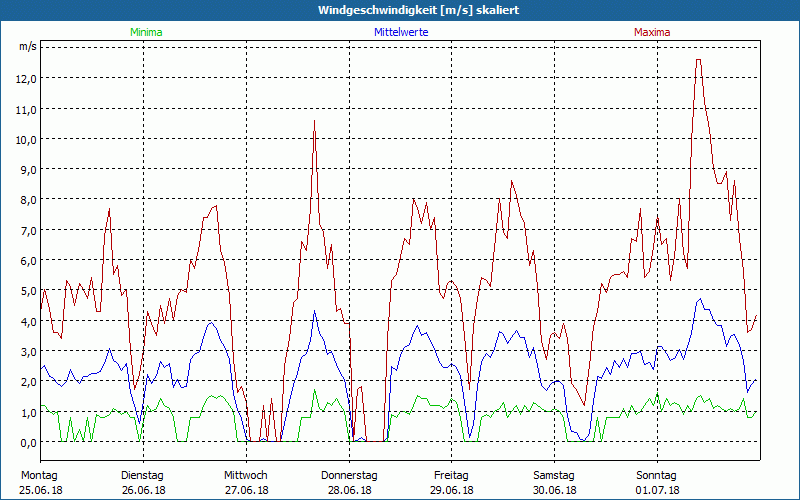Click the 5,0 y-axis value
This screenshot has width=800, height=500.
pos(30,291)
